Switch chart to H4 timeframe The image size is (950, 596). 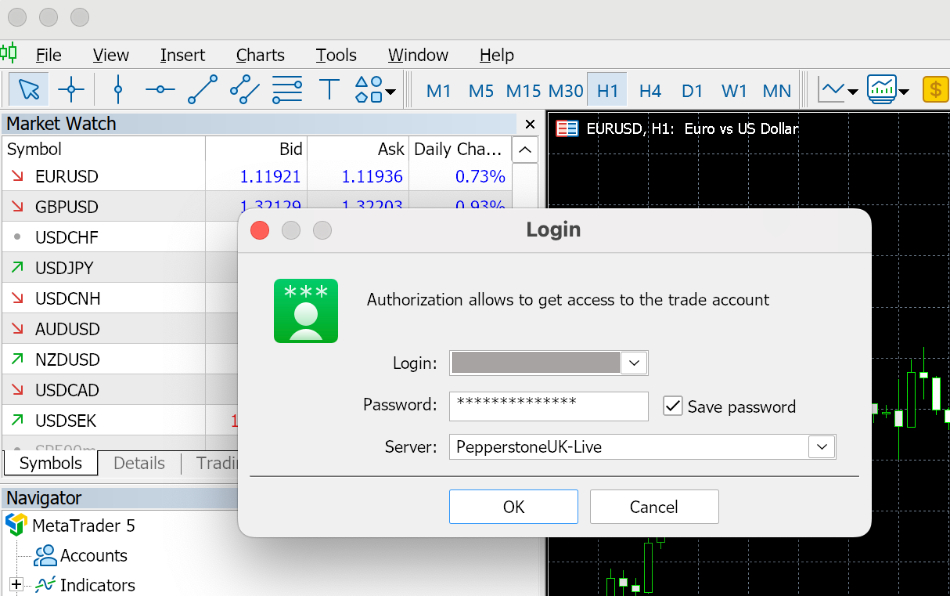(650, 91)
